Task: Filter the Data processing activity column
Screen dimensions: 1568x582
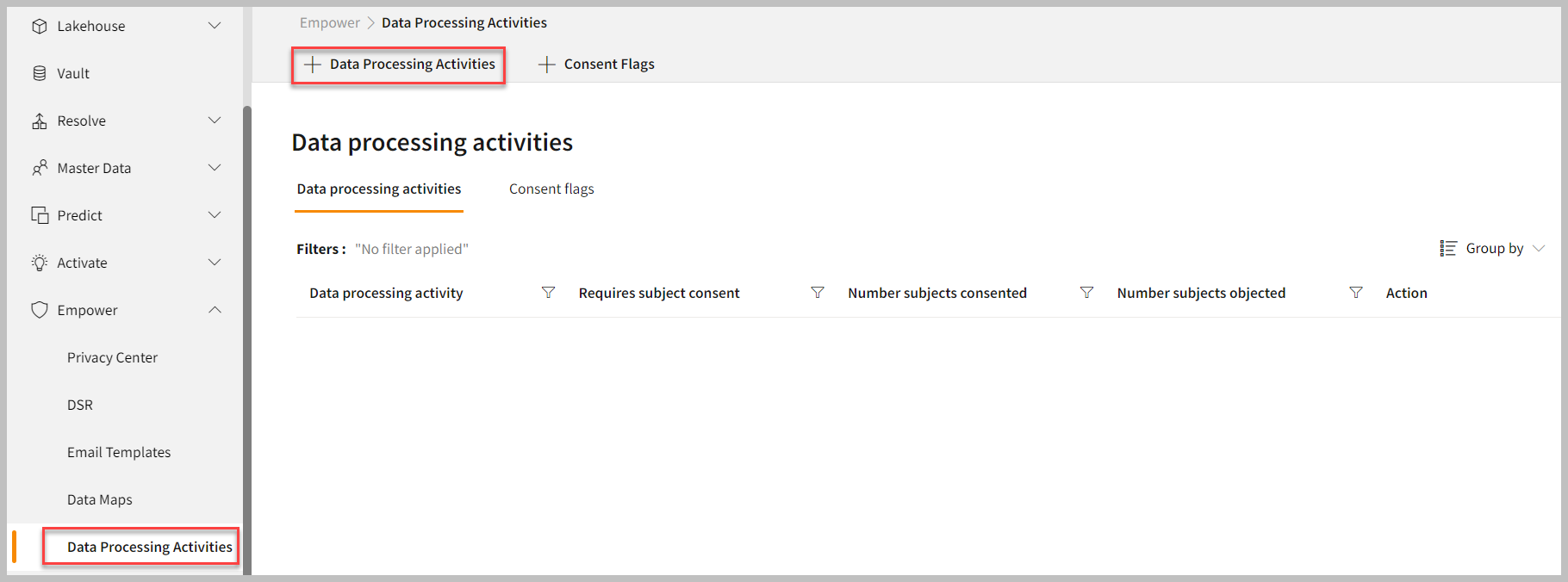Action: pyautogui.click(x=548, y=293)
